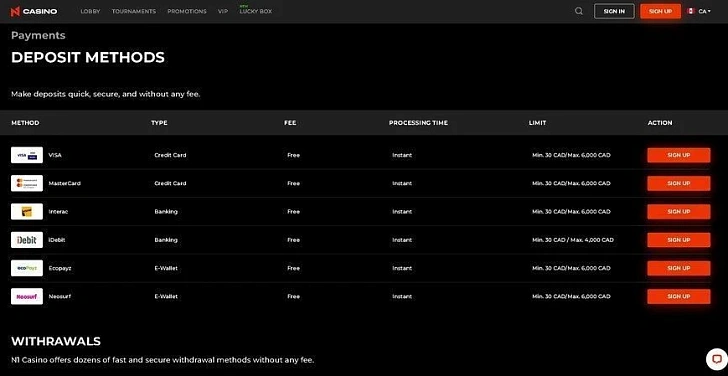Click the TYPE column header

click(x=159, y=123)
